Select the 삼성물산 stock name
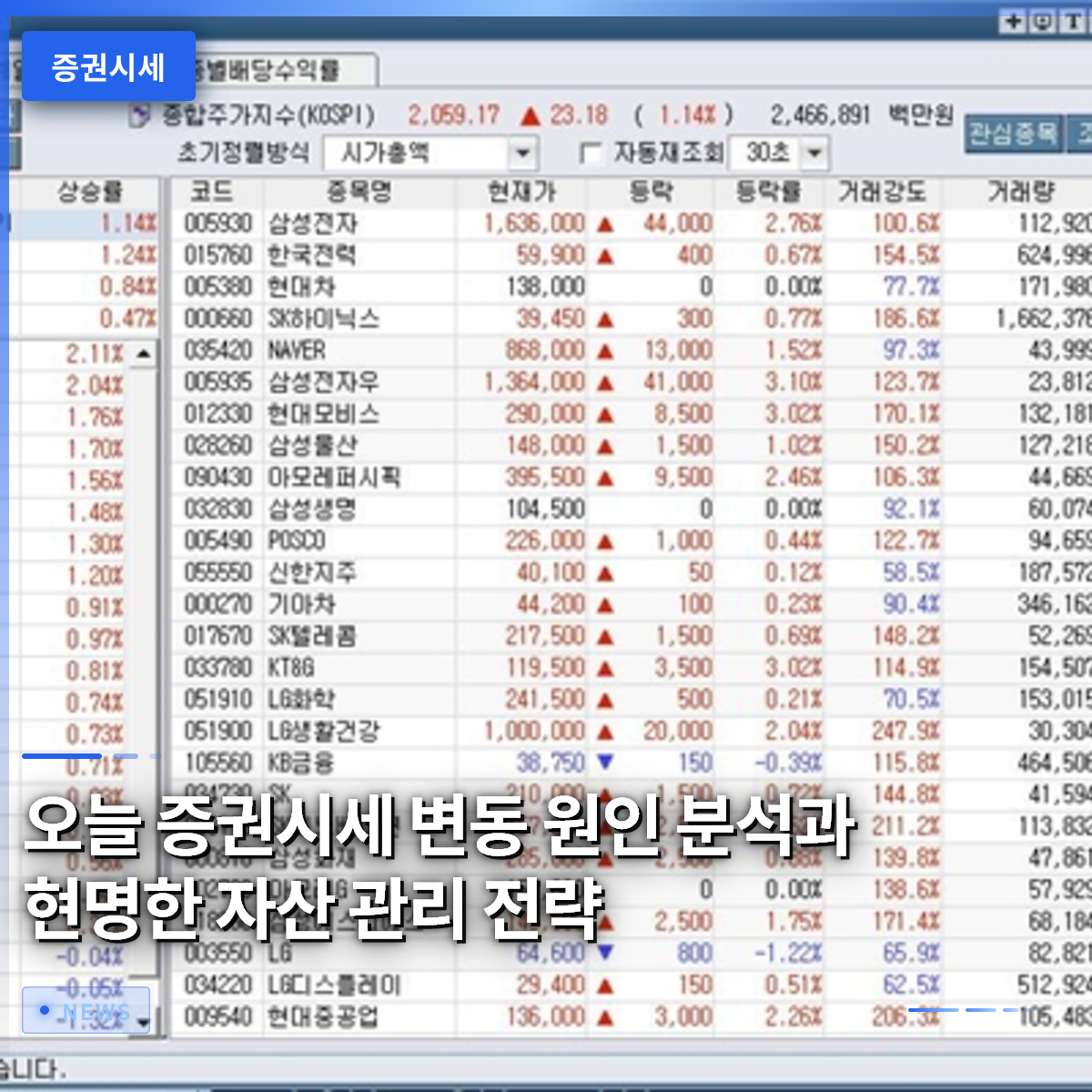 pyautogui.click(x=312, y=446)
